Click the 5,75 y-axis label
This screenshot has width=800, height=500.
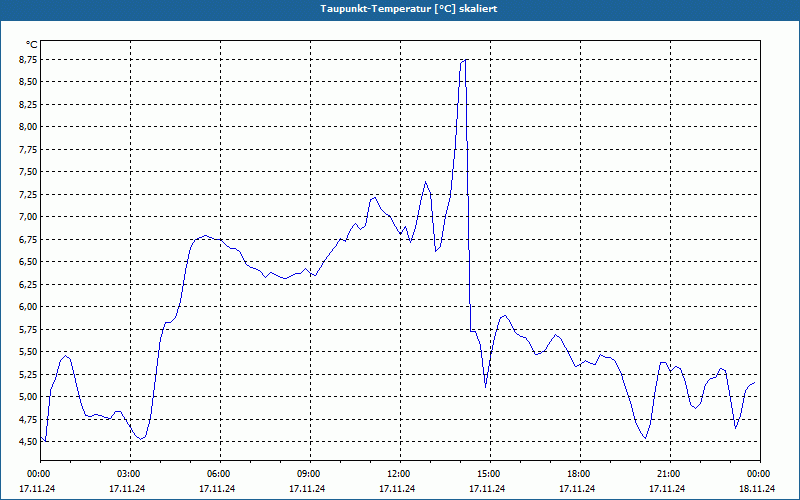[29, 329]
